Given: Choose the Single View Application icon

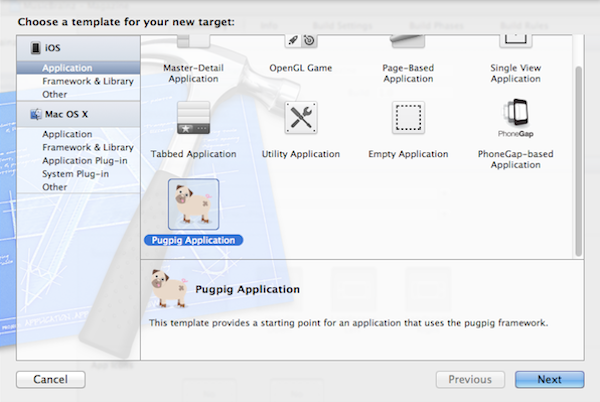Looking at the screenshot, I should 516,41.
